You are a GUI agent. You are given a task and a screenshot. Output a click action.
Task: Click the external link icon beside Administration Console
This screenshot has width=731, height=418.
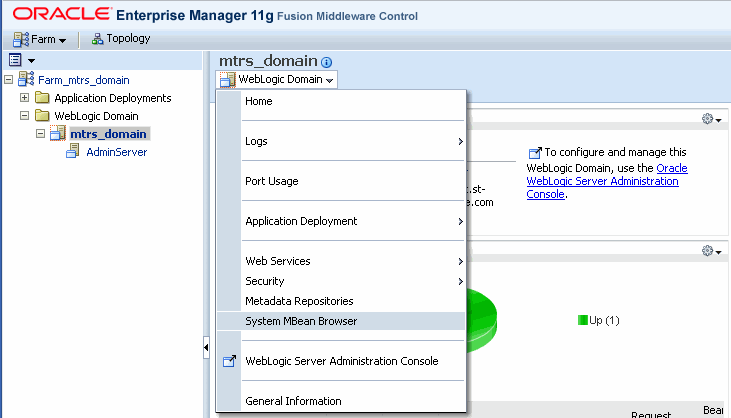(229, 361)
